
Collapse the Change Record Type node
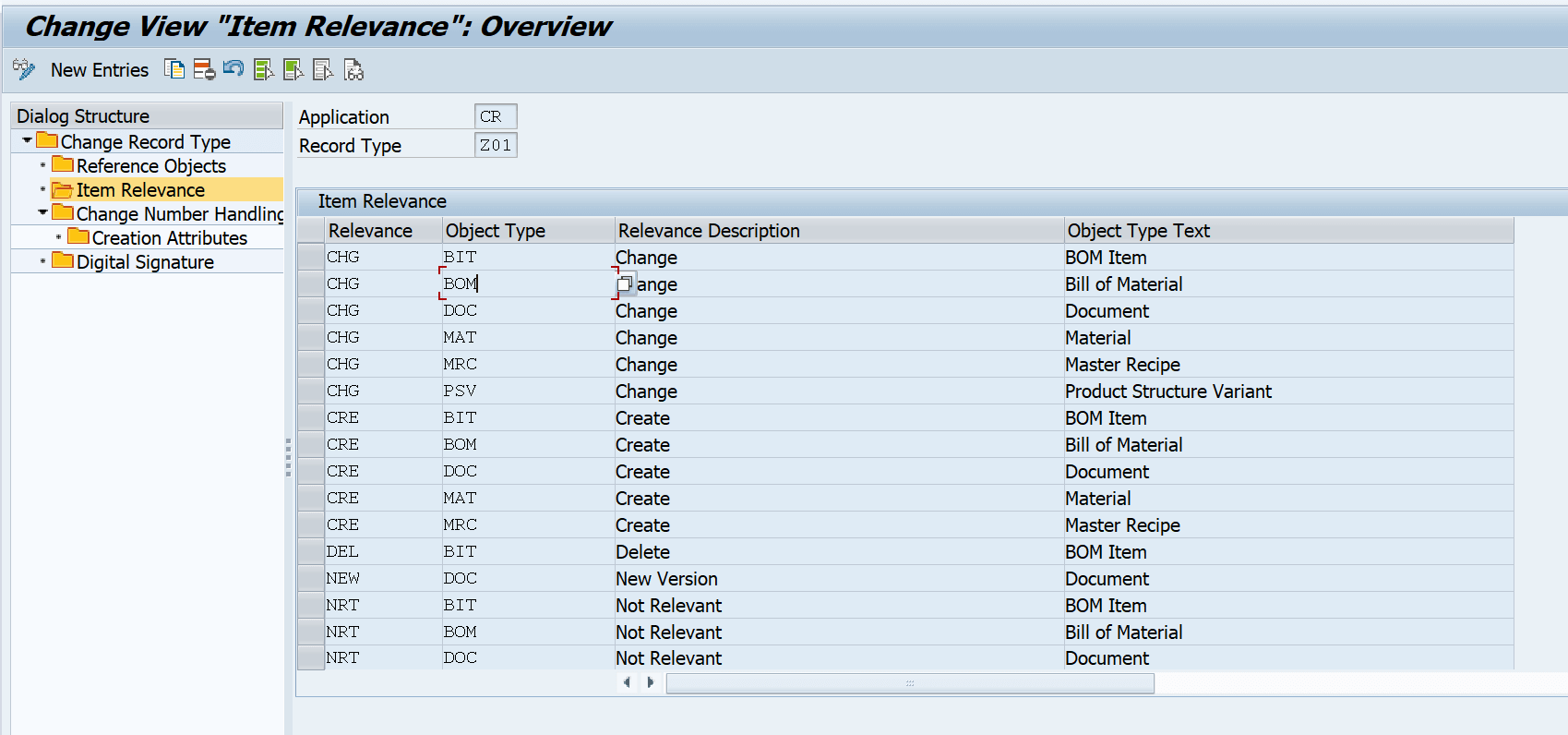pos(27,140)
